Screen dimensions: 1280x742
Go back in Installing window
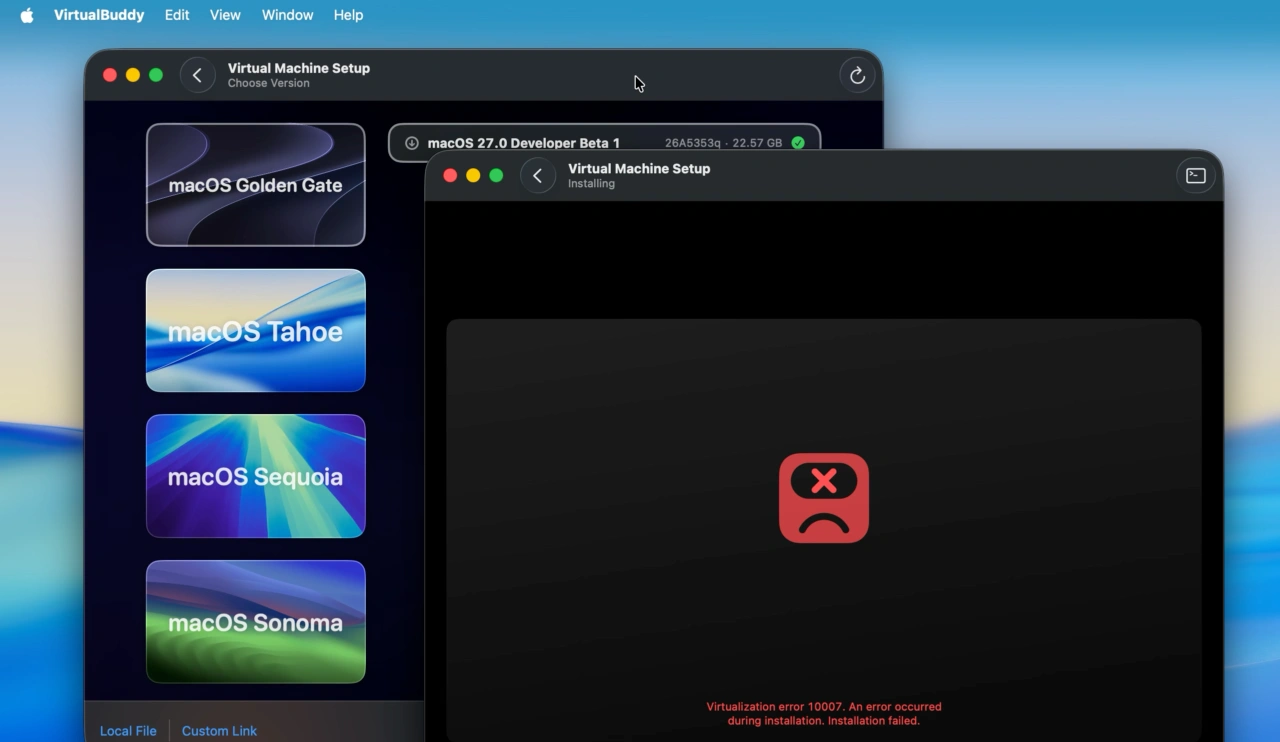pos(538,176)
